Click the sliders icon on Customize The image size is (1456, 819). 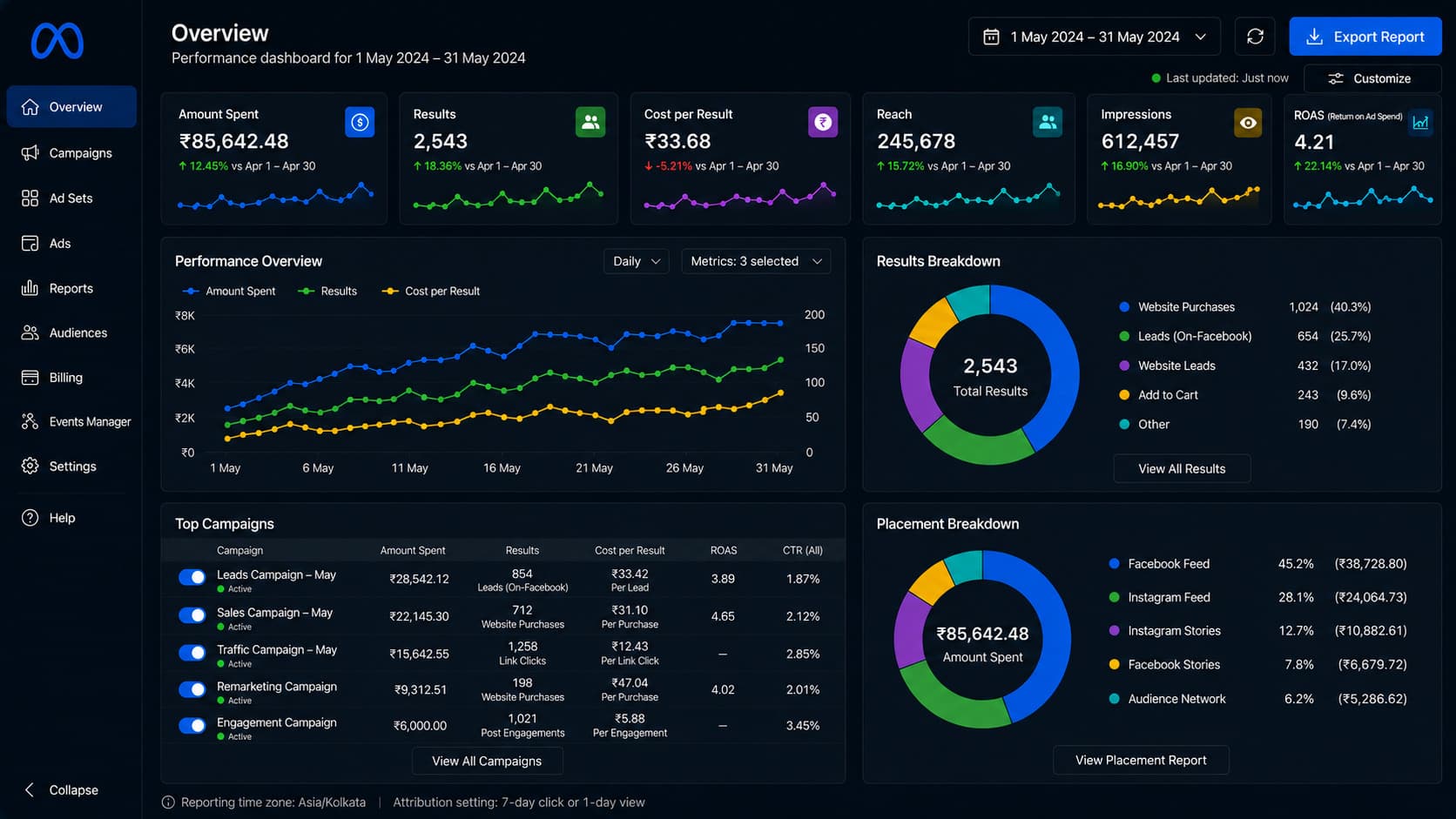coord(1336,78)
